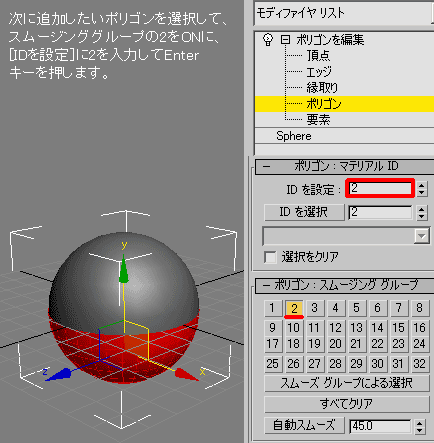Select the 要素 sub-object level

[x=318, y=120]
